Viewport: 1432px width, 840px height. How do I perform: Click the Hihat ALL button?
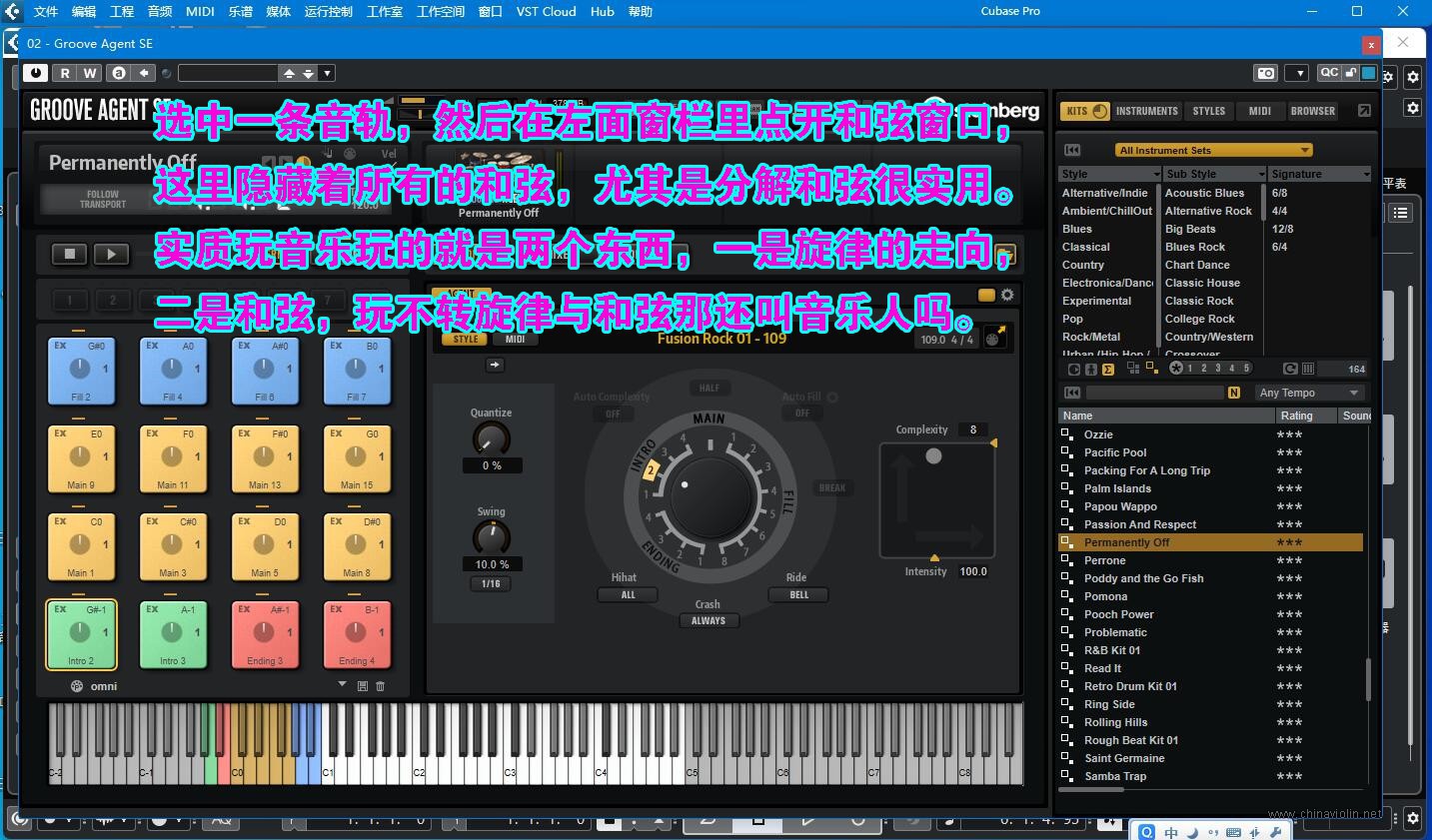tap(628, 594)
